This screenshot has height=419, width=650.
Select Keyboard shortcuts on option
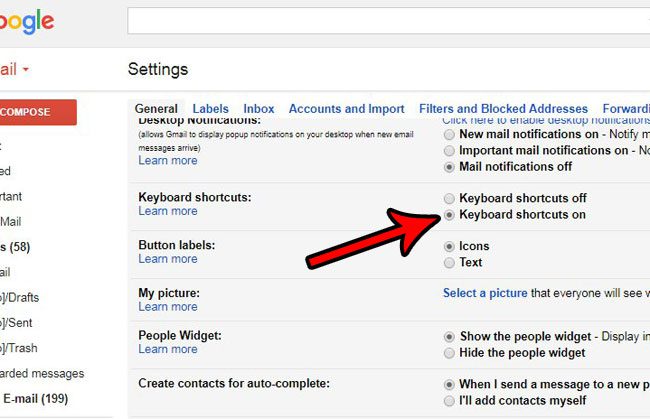click(x=450, y=215)
